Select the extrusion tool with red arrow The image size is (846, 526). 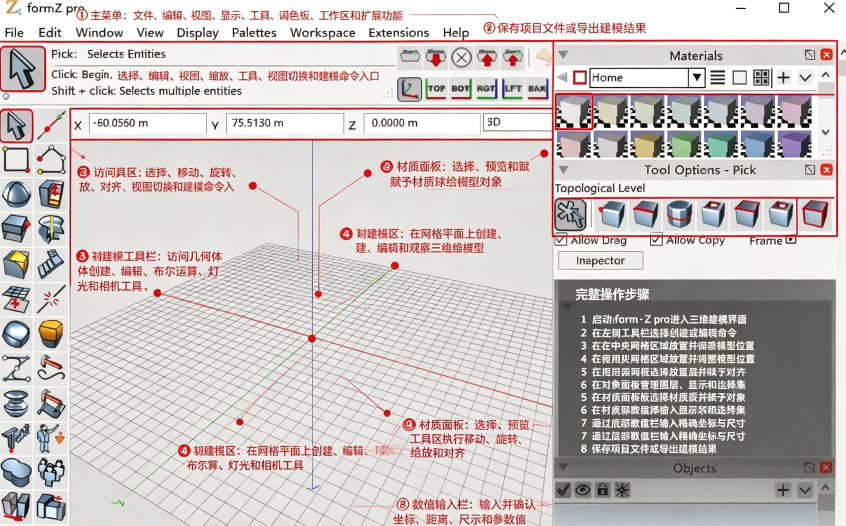click(51, 195)
